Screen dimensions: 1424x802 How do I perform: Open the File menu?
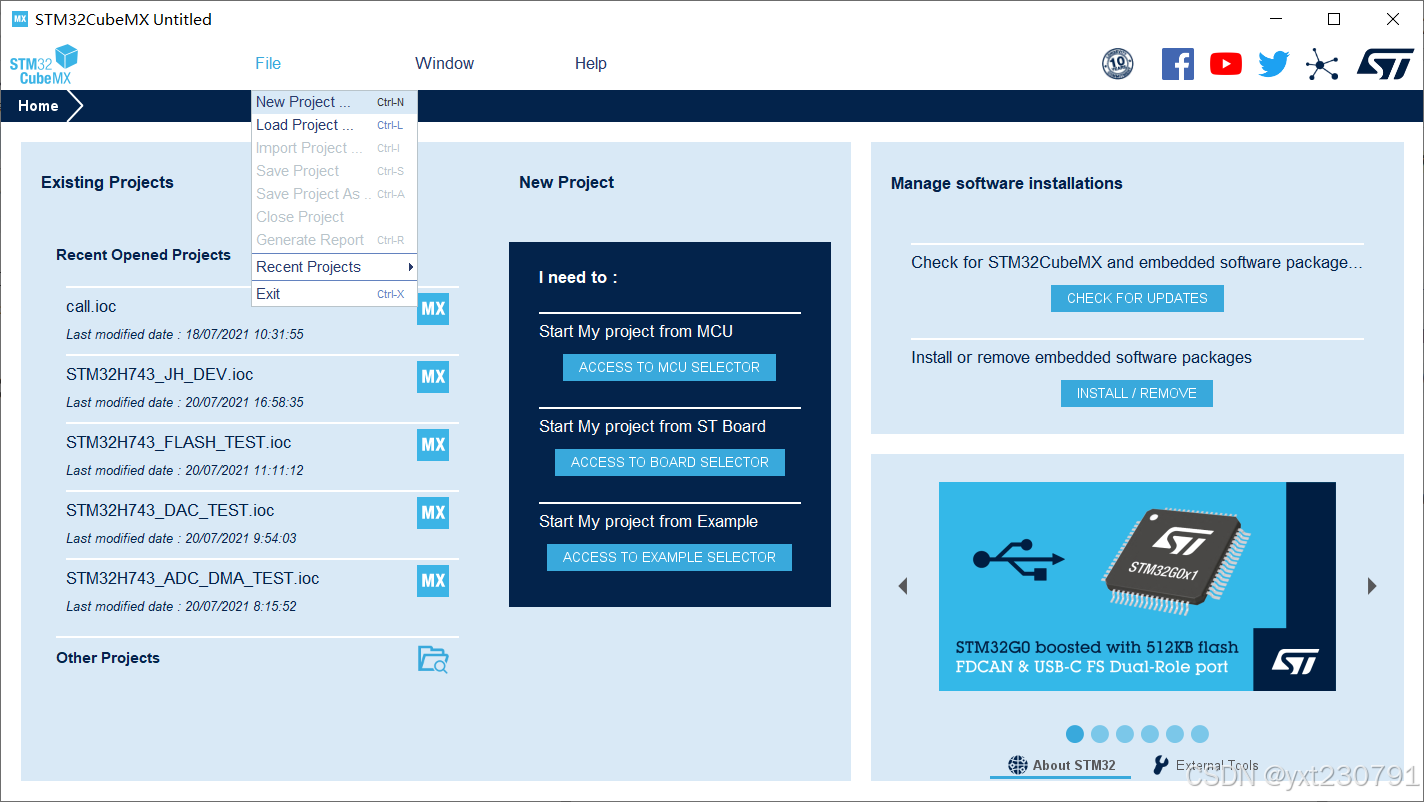pyautogui.click(x=268, y=63)
